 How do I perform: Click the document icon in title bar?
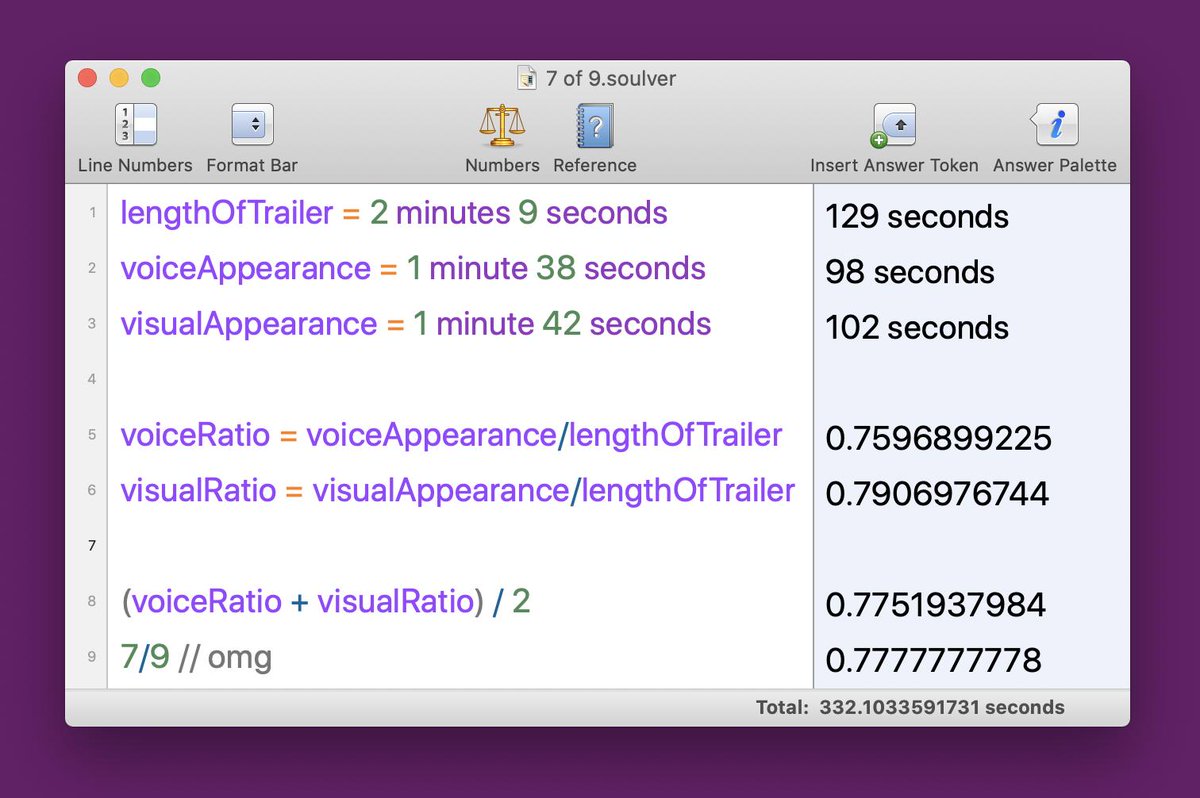[x=527, y=78]
